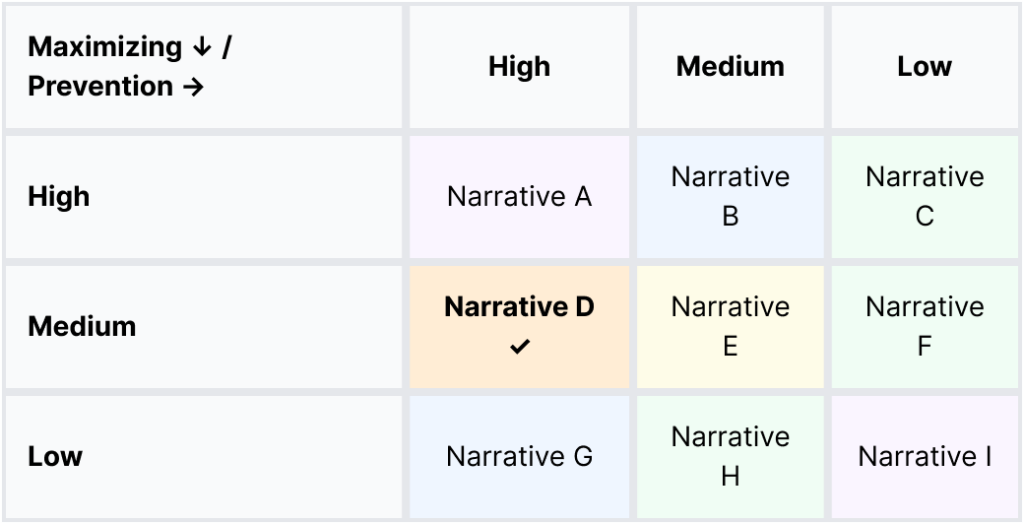The width and height of the screenshot is (1024, 524).
Task: Click the checkmark under Narrative D
Action: [519, 347]
